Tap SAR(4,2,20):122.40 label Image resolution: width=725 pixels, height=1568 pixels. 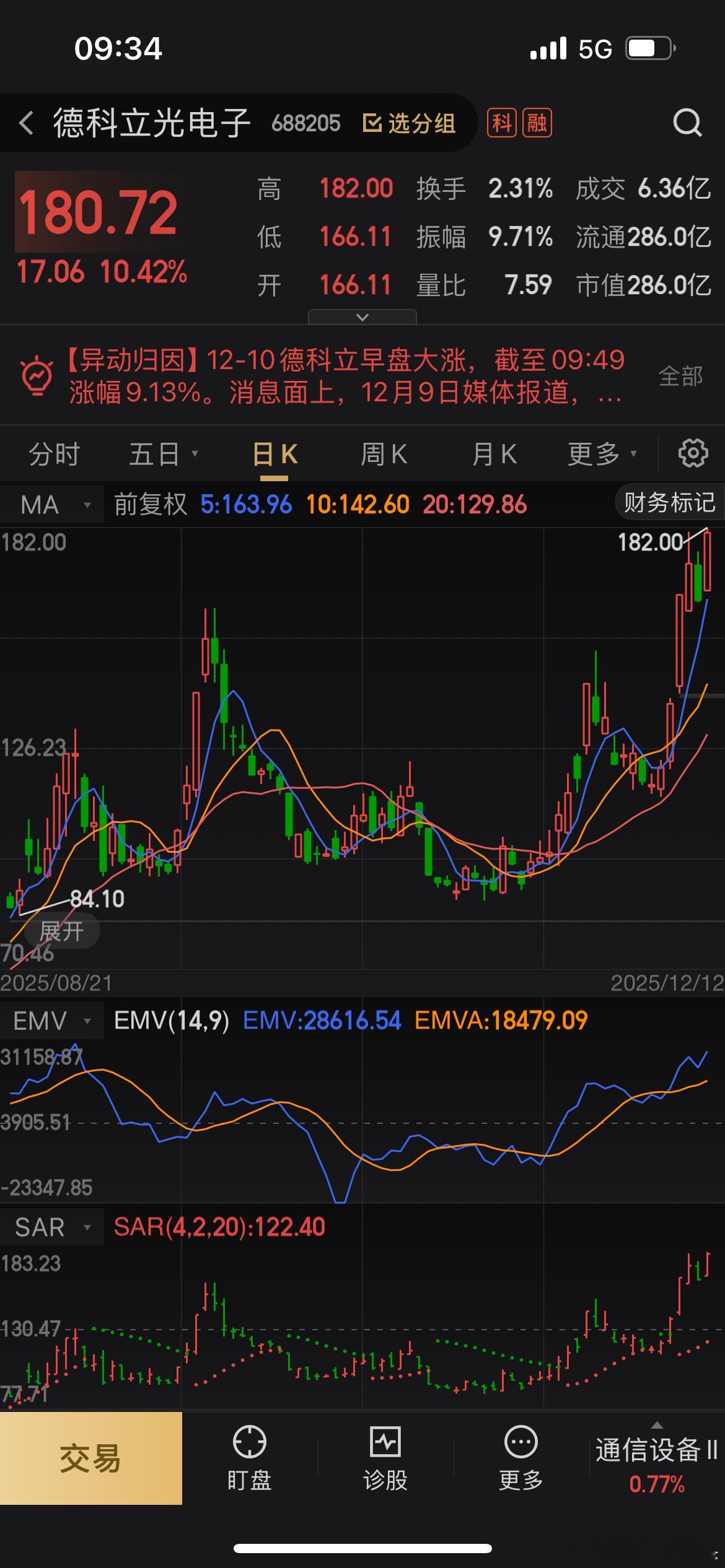point(219,1227)
